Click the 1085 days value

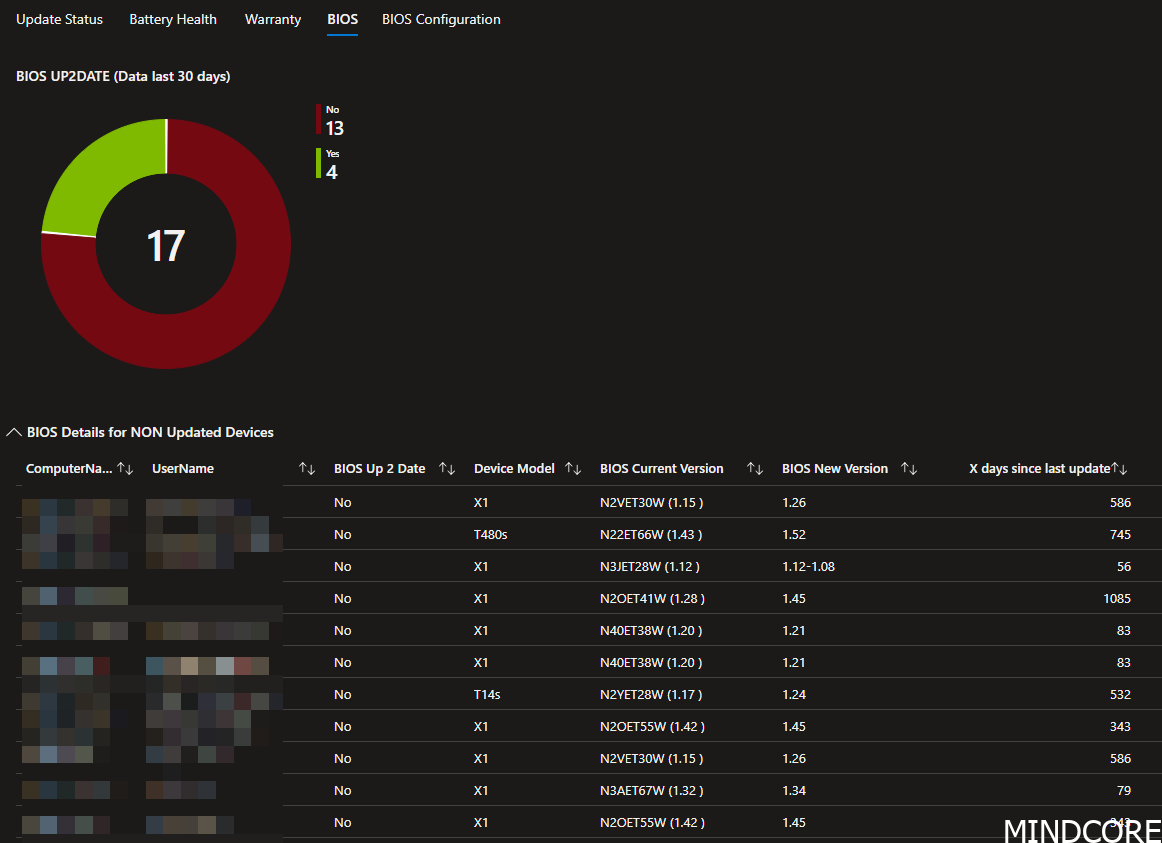1117,598
